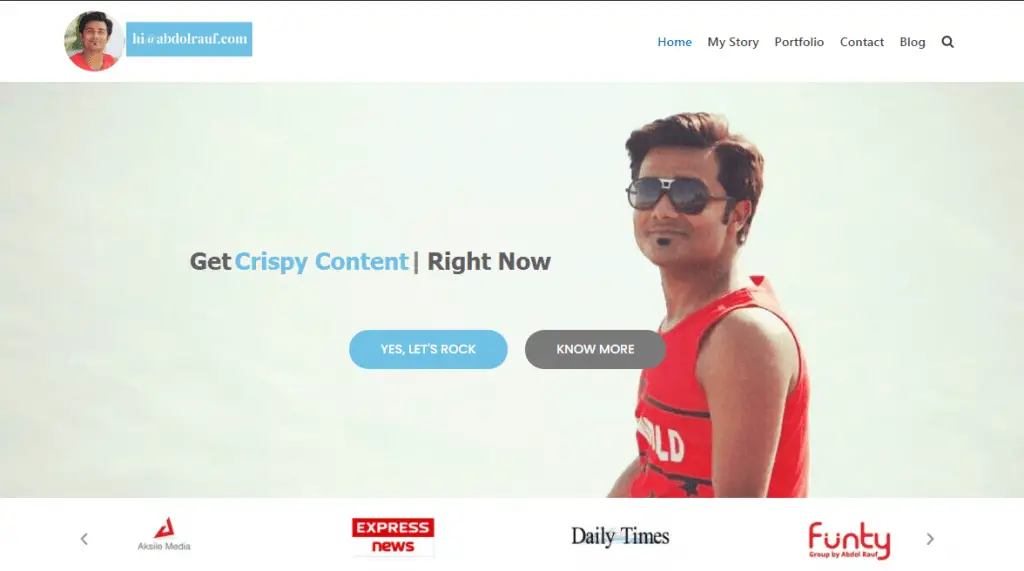
Task: Open the Express News logo
Action: 392,536
